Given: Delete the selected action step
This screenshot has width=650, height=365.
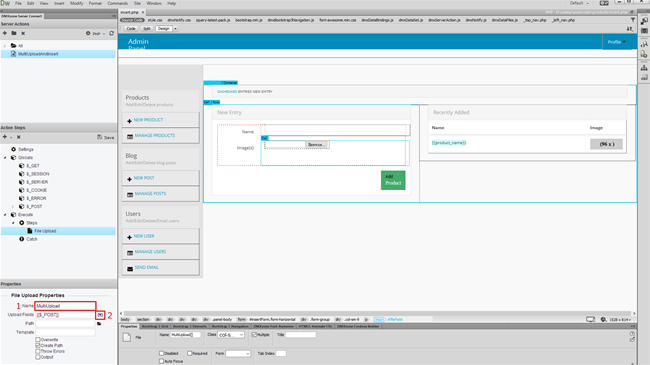Looking at the screenshot, I should pyautogui.click(x=18, y=137).
